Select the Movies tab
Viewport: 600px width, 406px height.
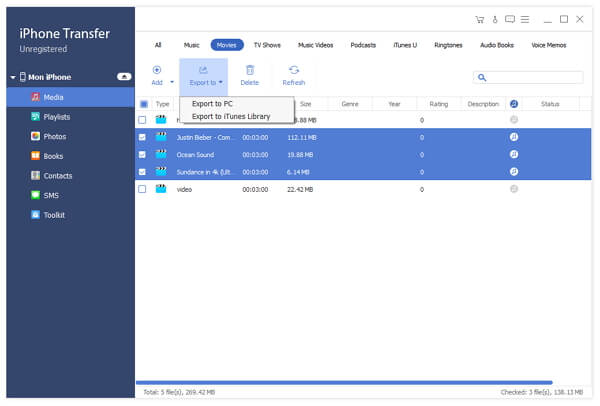click(227, 45)
